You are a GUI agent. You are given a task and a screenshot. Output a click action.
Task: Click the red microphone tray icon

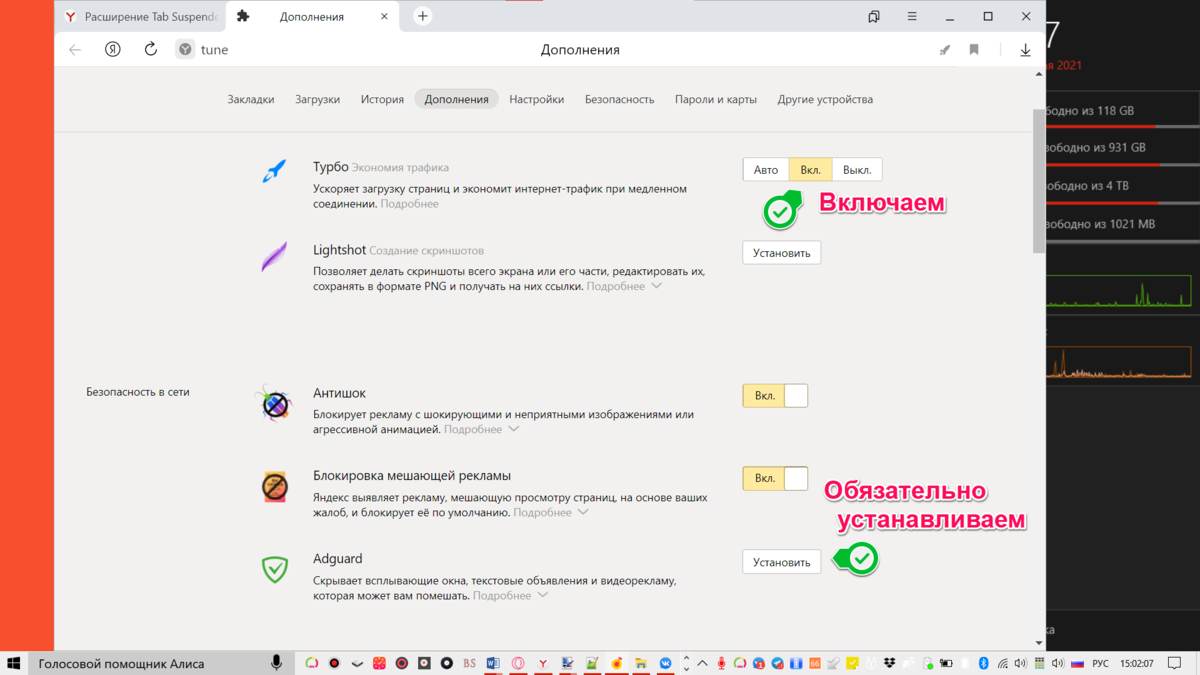[721, 663]
